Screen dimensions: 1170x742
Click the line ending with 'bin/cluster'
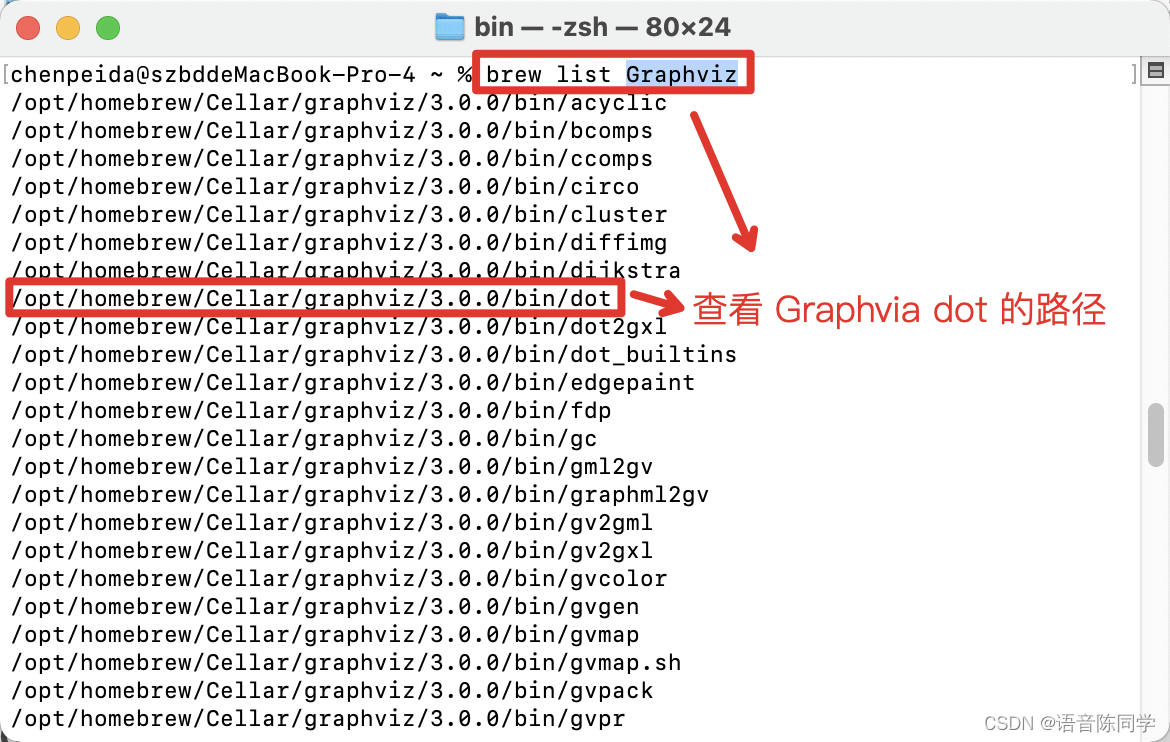point(339,215)
